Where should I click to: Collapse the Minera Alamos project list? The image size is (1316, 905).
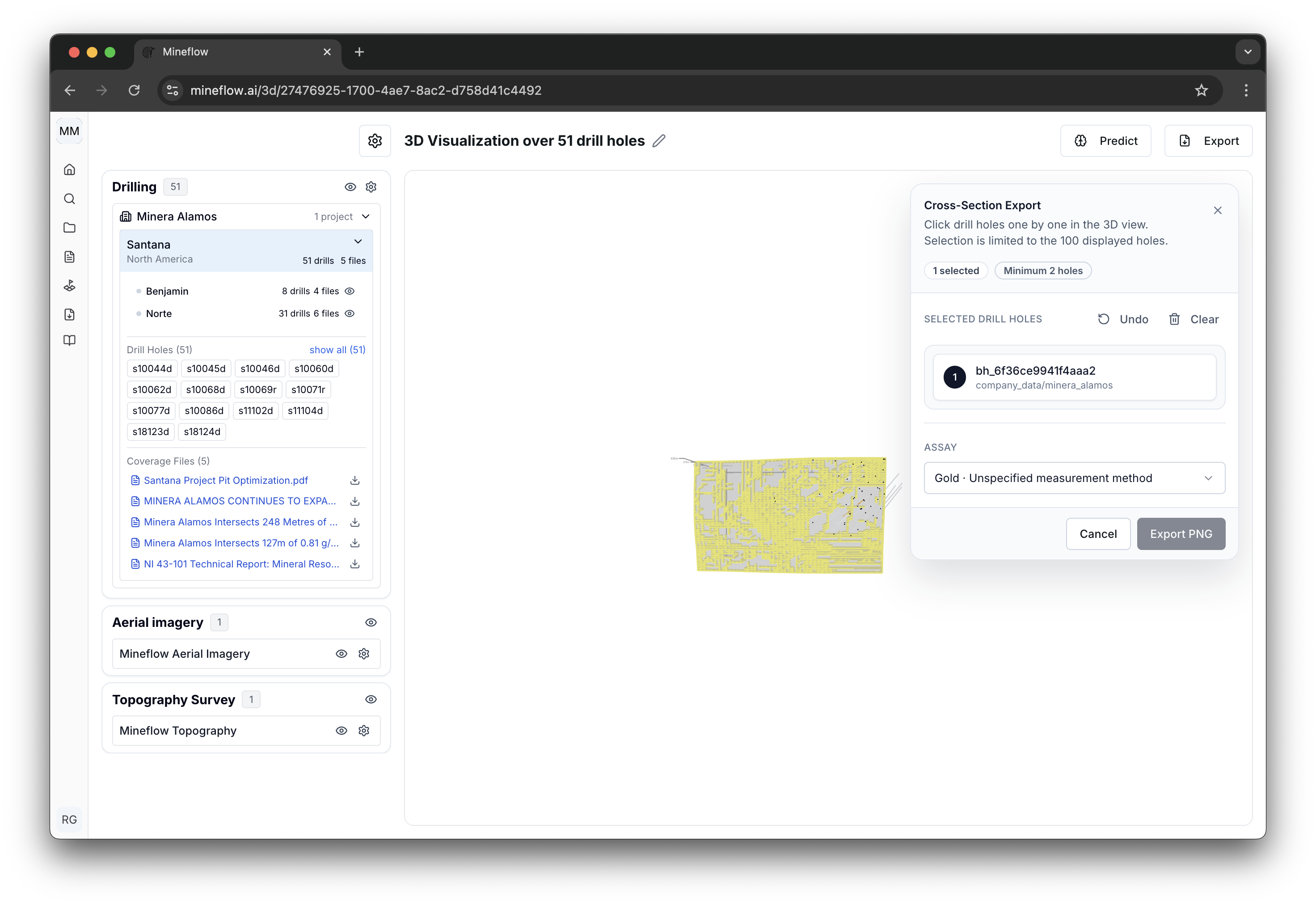point(366,216)
